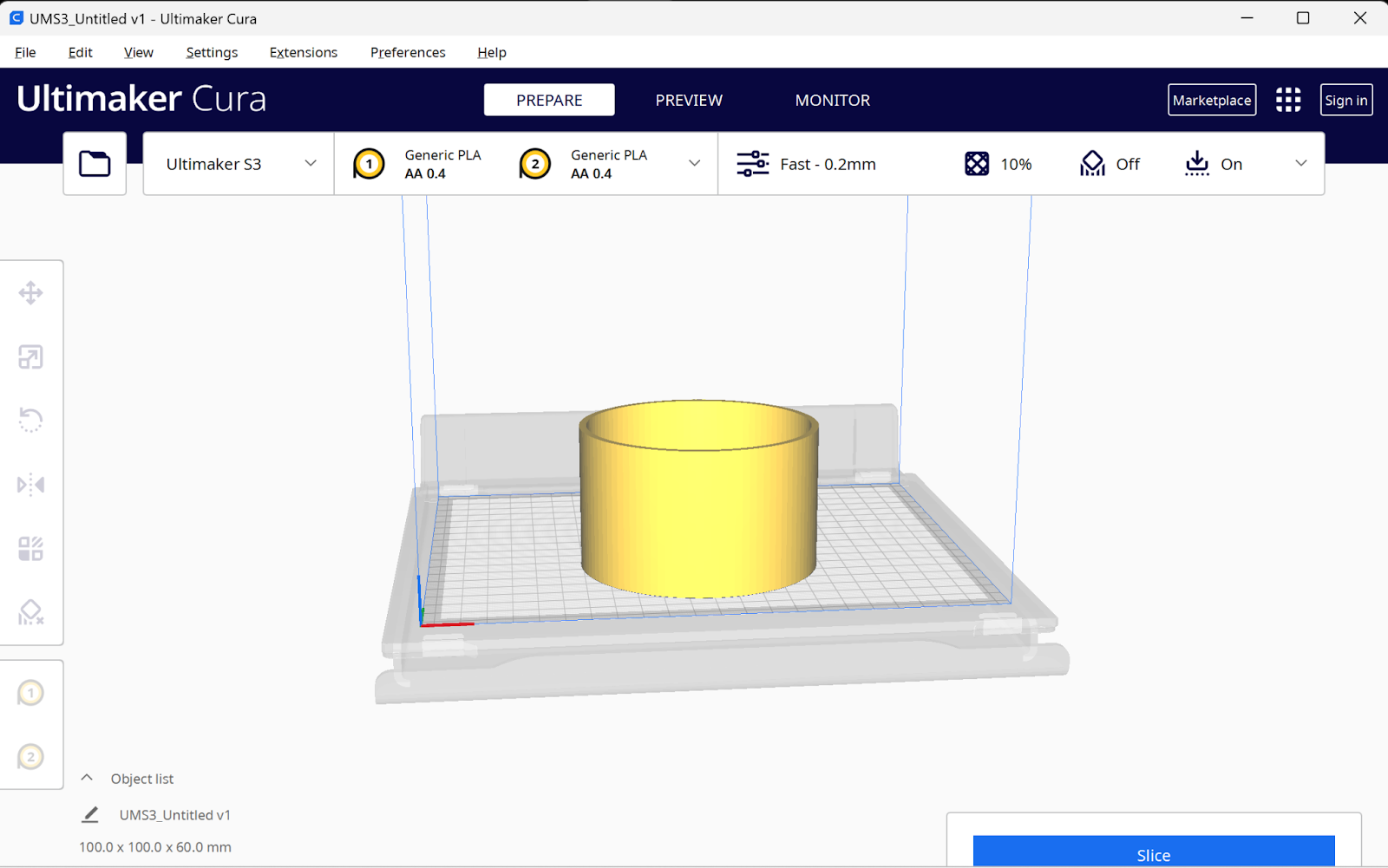The width and height of the screenshot is (1388, 868).
Task: Collapse the Object list
Action: coord(87,778)
